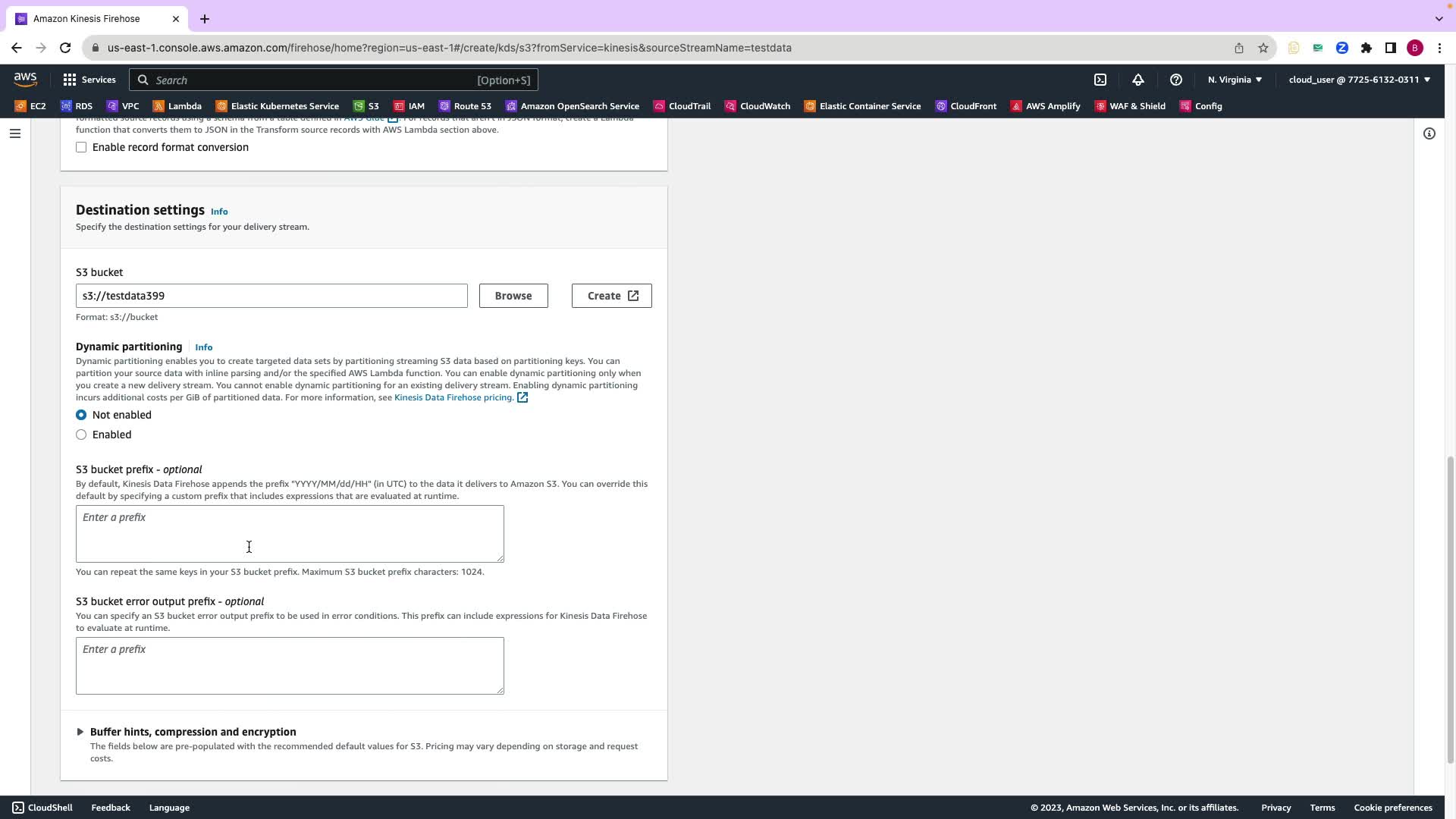Select the Enabled dynamic partitioning option

[81, 435]
